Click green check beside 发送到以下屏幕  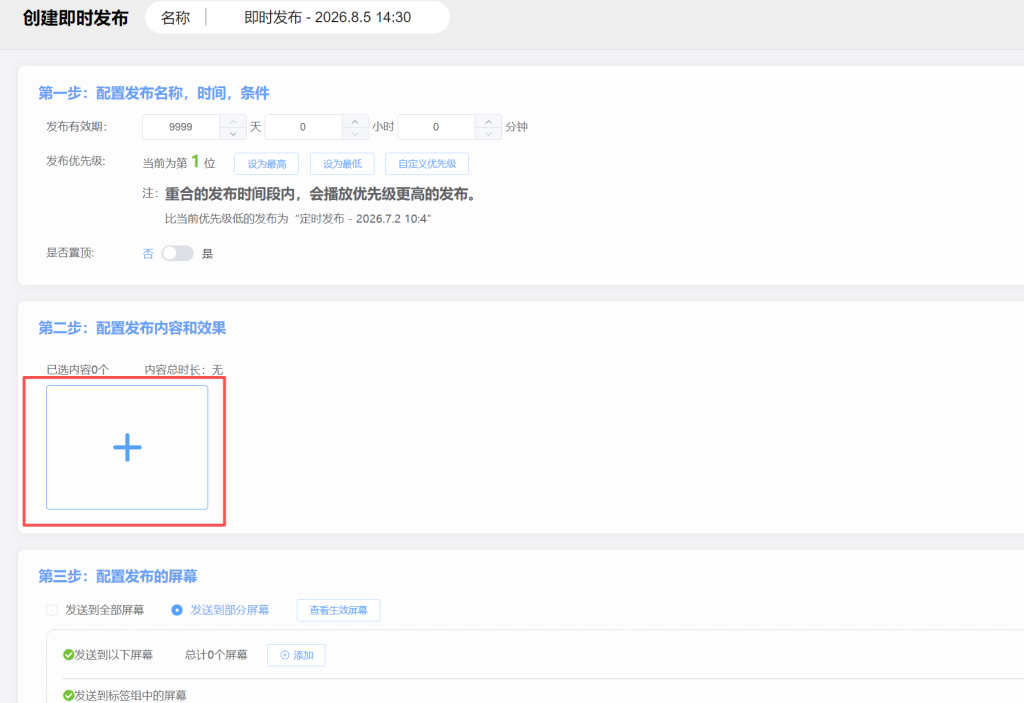pyautogui.click(x=68, y=655)
